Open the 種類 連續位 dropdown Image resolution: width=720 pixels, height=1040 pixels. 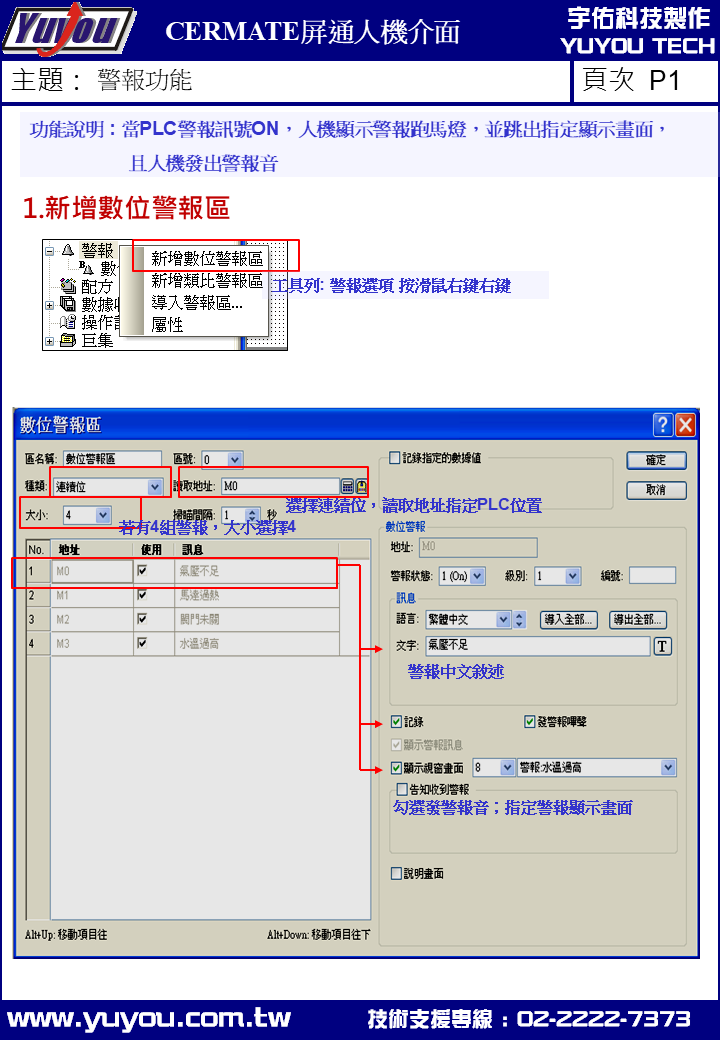154,487
